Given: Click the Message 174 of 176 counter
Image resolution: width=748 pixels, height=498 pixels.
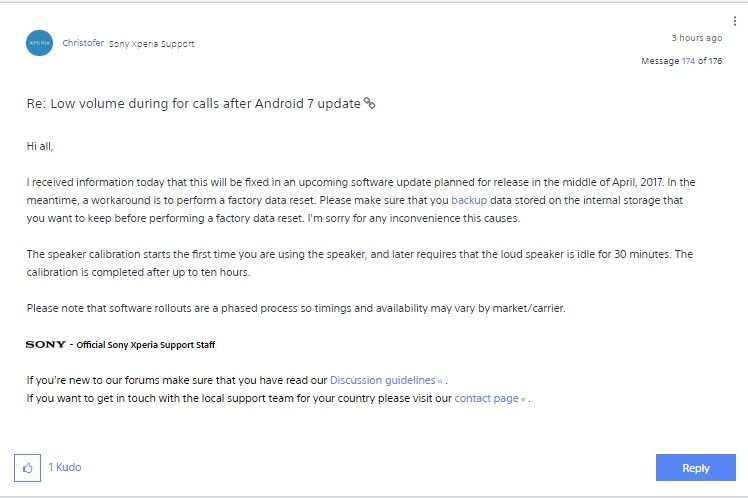Looking at the screenshot, I should pyautogui.click(x=681, y=61).
